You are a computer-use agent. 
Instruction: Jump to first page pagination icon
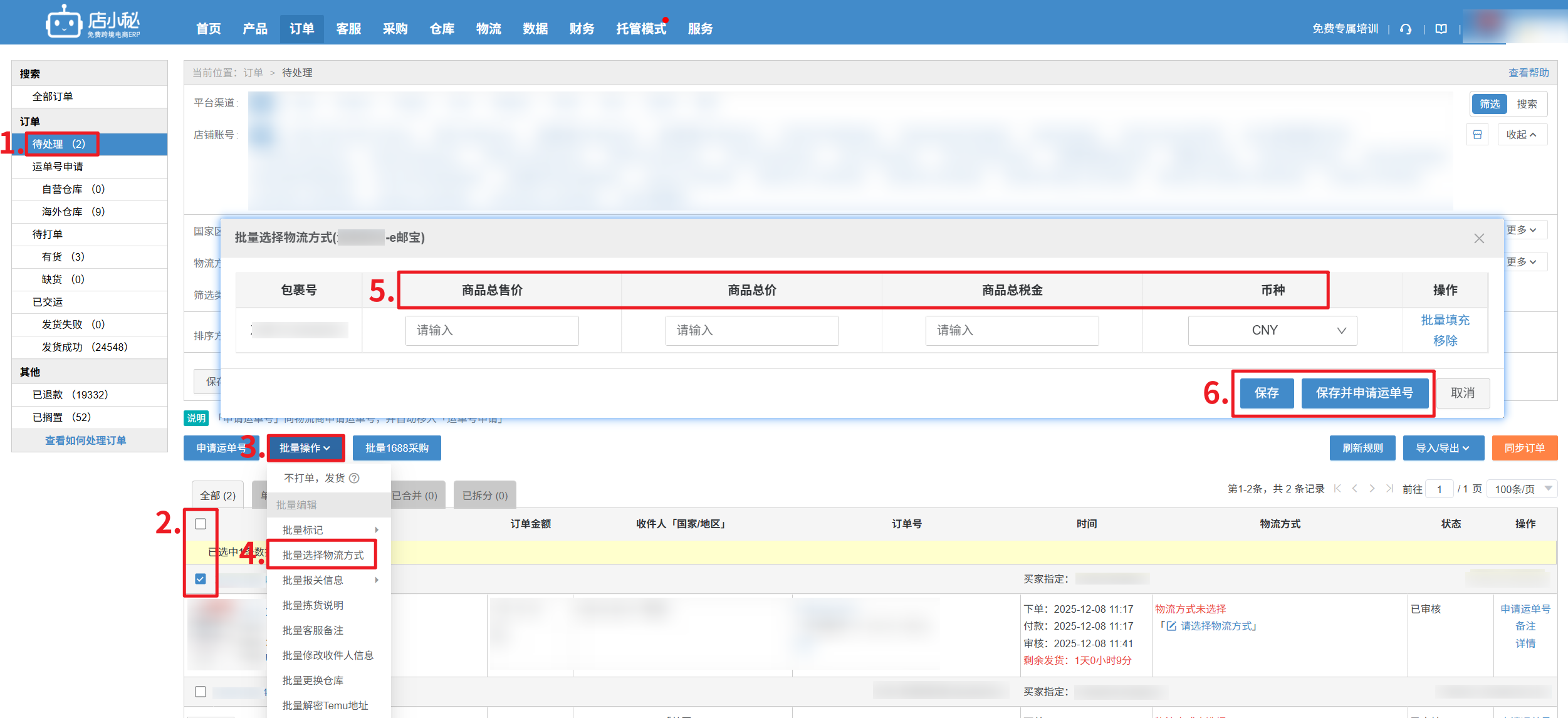(1337, 489)
